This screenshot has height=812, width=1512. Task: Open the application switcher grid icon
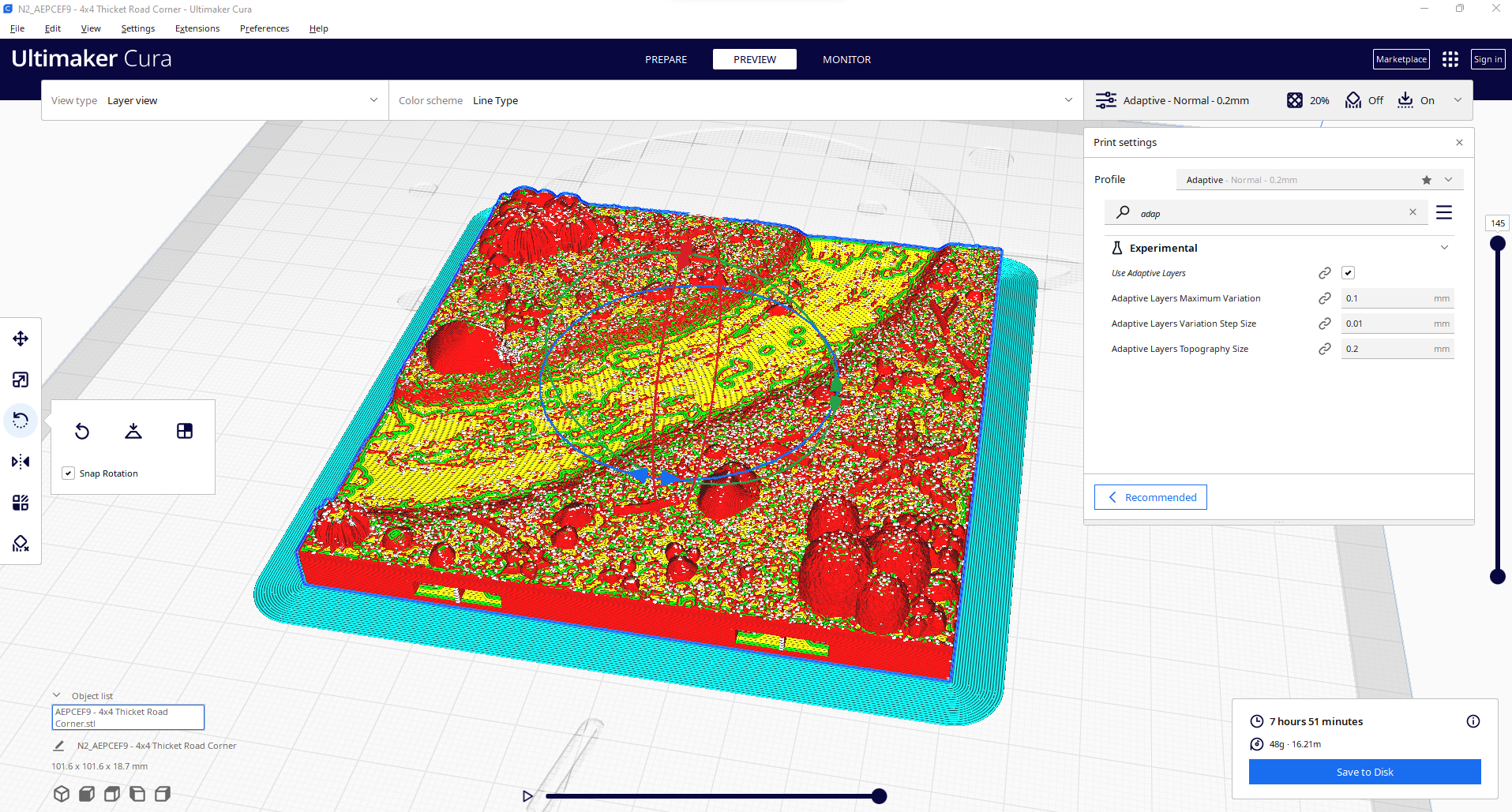pyautogui.click(x=1450, y=59)
